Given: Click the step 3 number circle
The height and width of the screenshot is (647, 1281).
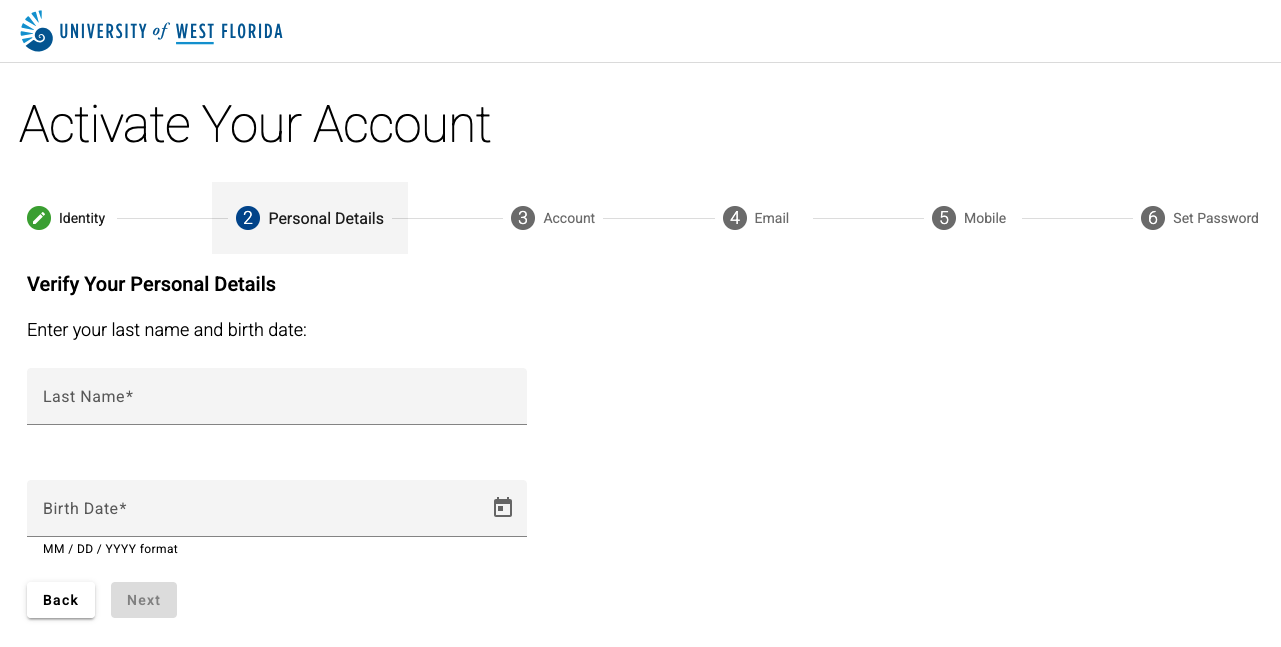Looking at the screenshot, I should coord(523,218).
